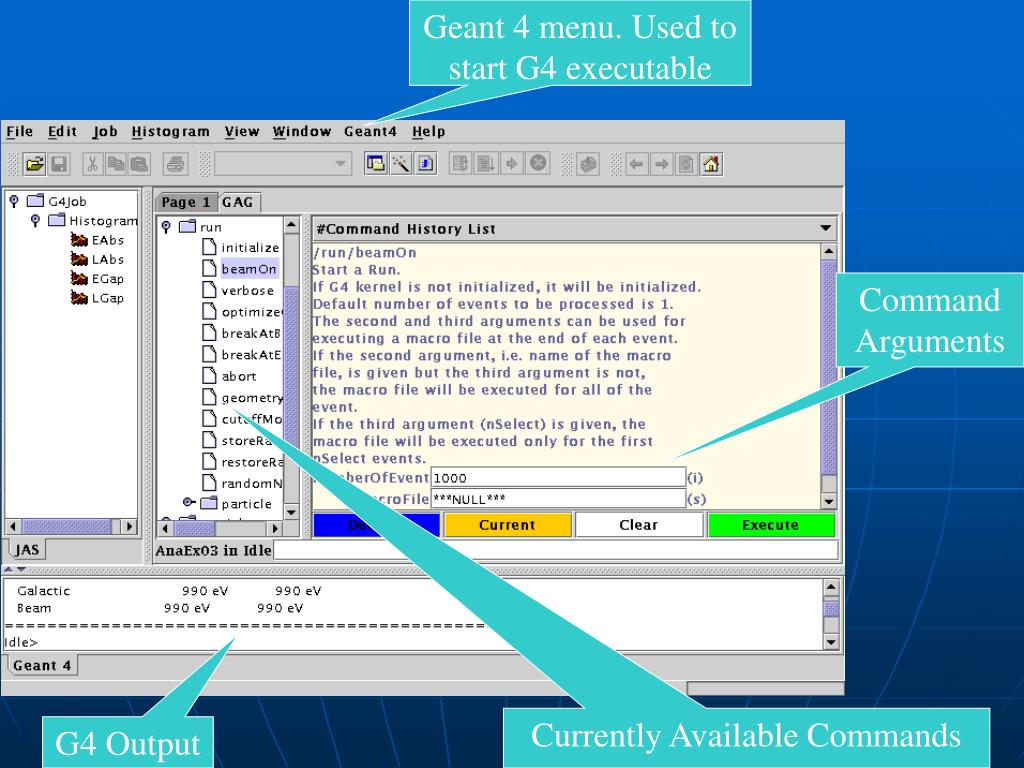Viewport: 1024px width, 768px height.
Task: Select the LAbs histogram icon
Action: point(79,259)
